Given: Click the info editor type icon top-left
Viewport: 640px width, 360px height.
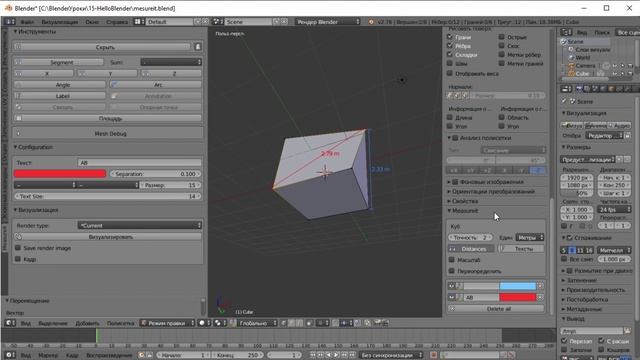Looking at the screenshot, I should 10,22.
